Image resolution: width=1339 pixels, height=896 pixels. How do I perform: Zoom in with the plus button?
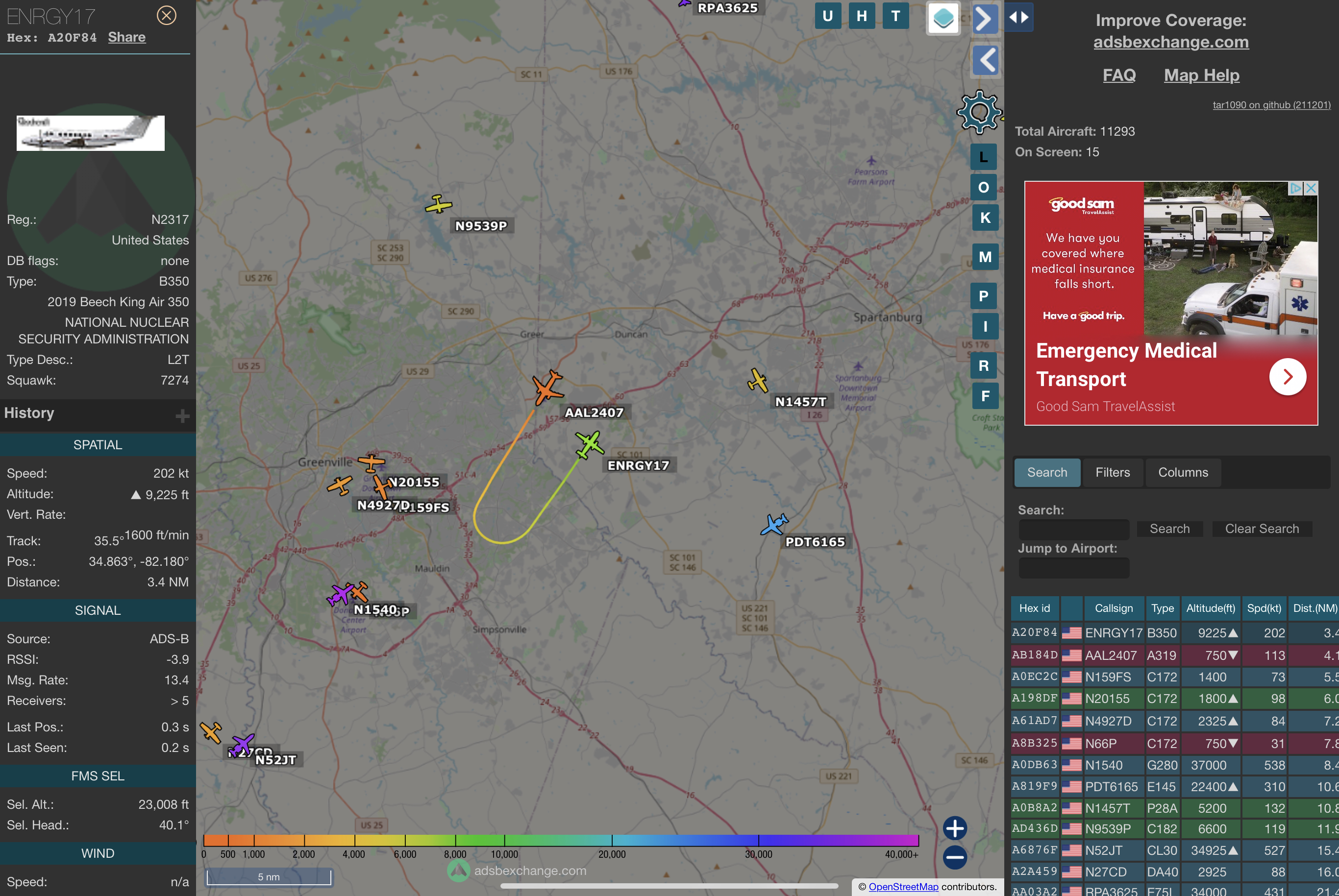(x=955, y=828)
